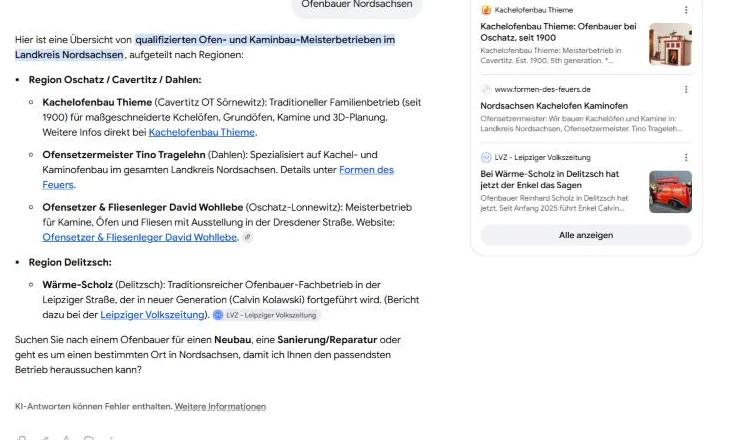The width and height of the screenshot is (740, 440).
Task: Click heading Region Delitzsch:
Action: point(70,262)
